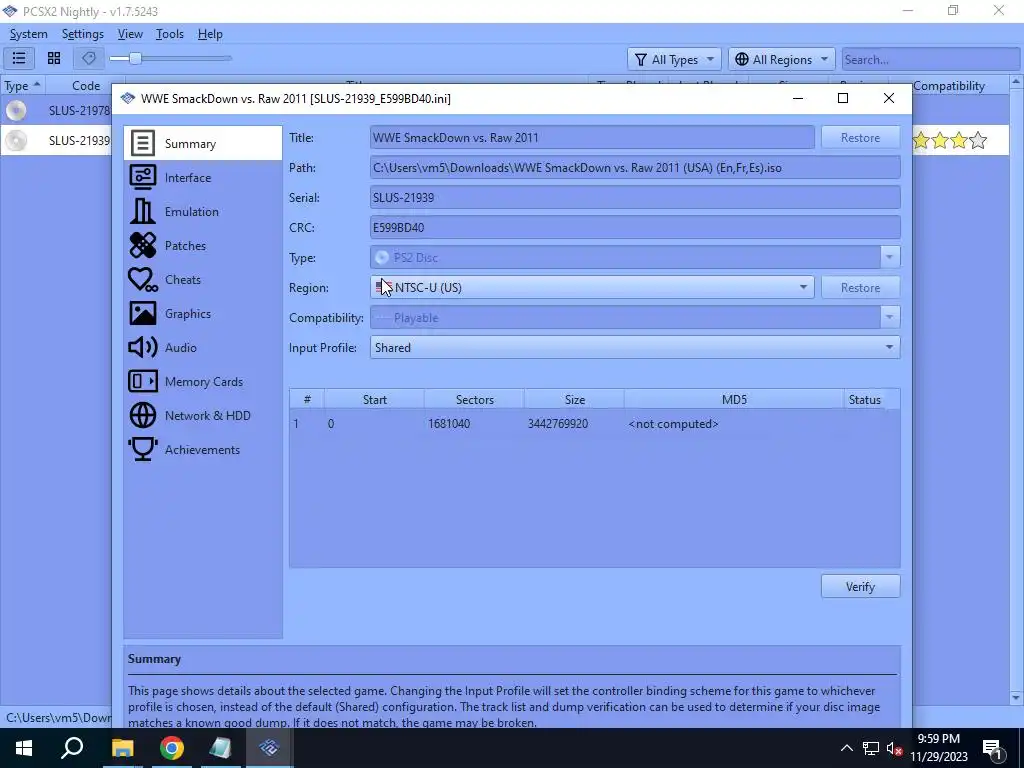Expand the All Types filter dropdown

pyautogui.click(x=675, y=59)
